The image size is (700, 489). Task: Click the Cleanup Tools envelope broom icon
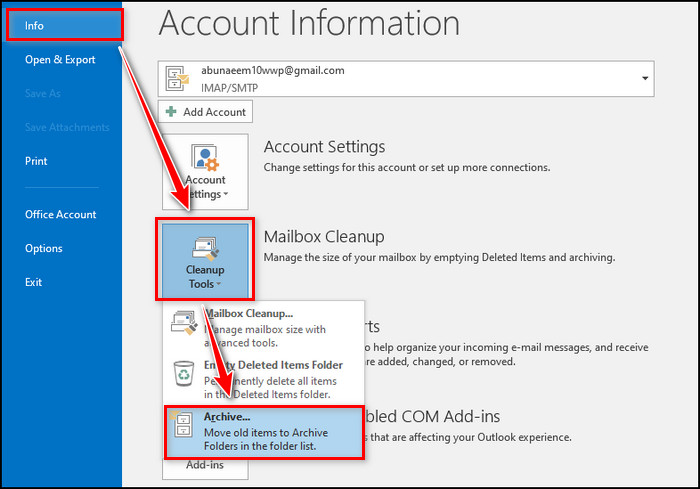click(205, 247)
